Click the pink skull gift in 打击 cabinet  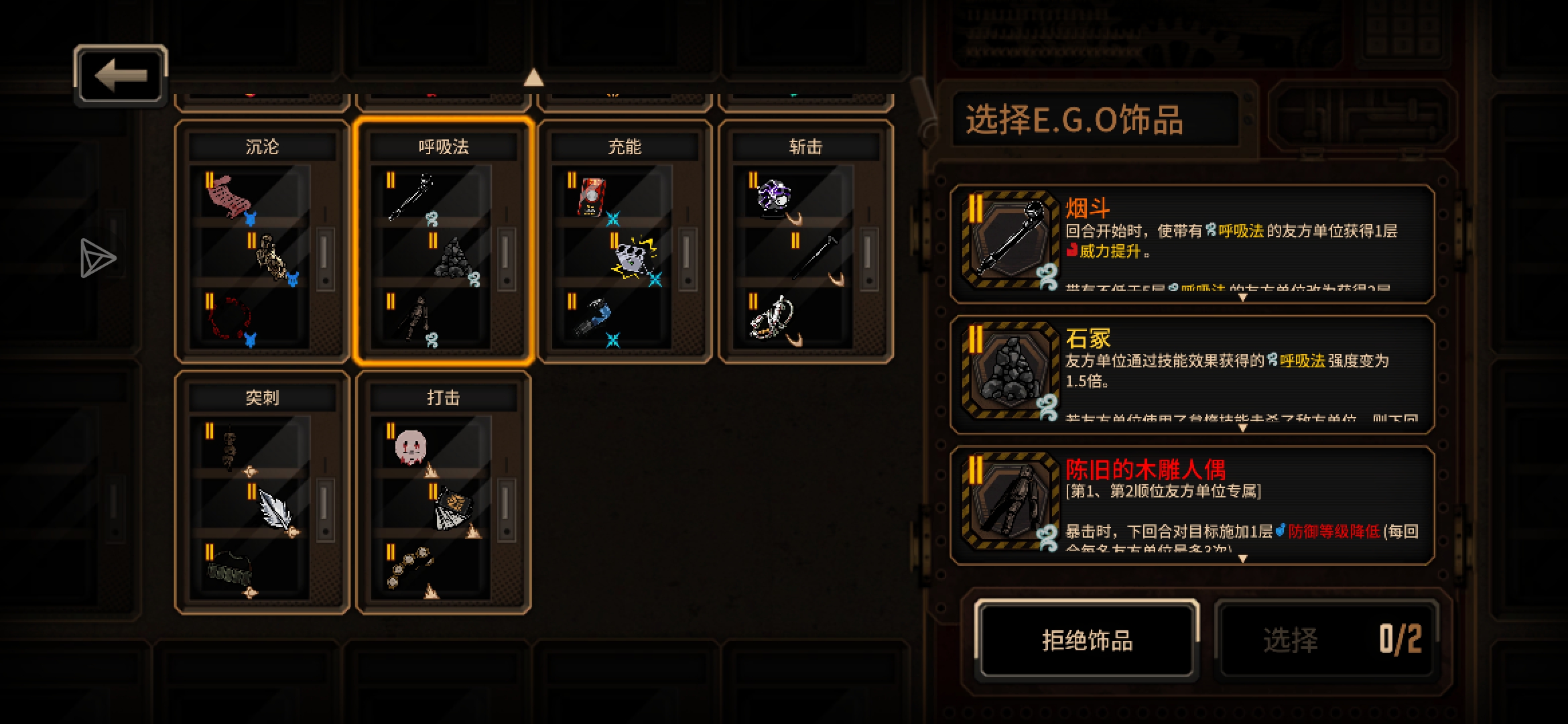click(x=411, y=446)
